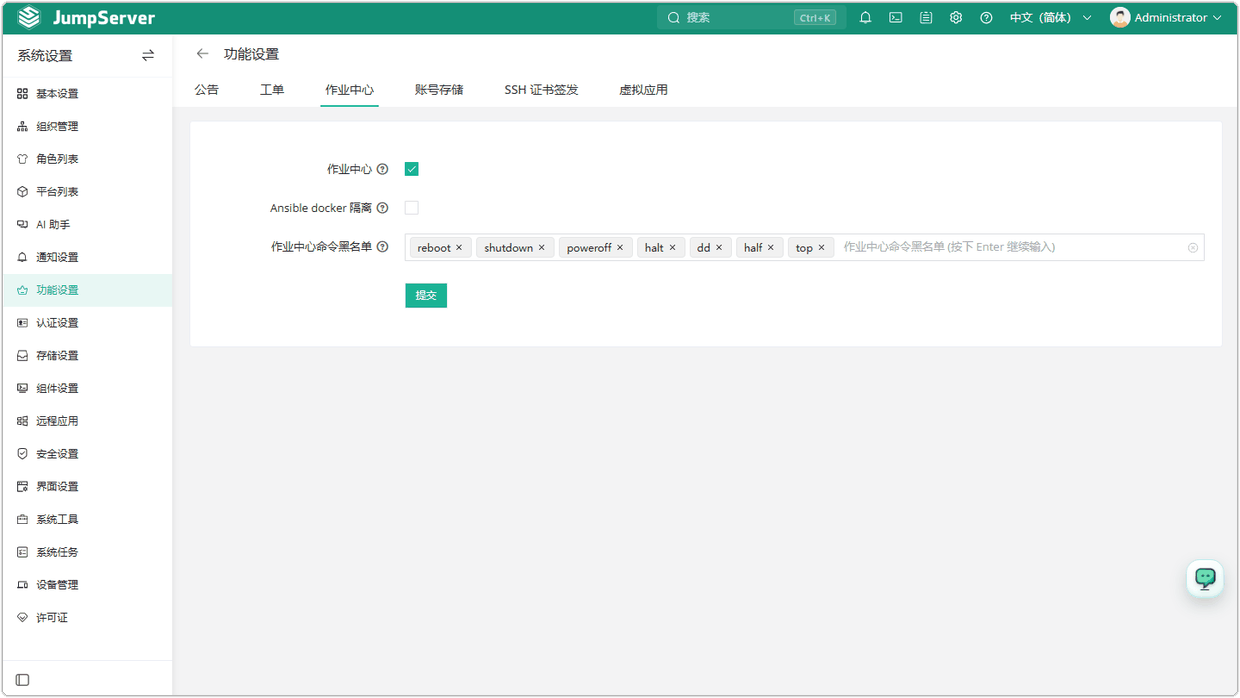Viewport: 1240px width, 698px height.
Task: Switch to the 工单 tab
Action: [272, 90]
